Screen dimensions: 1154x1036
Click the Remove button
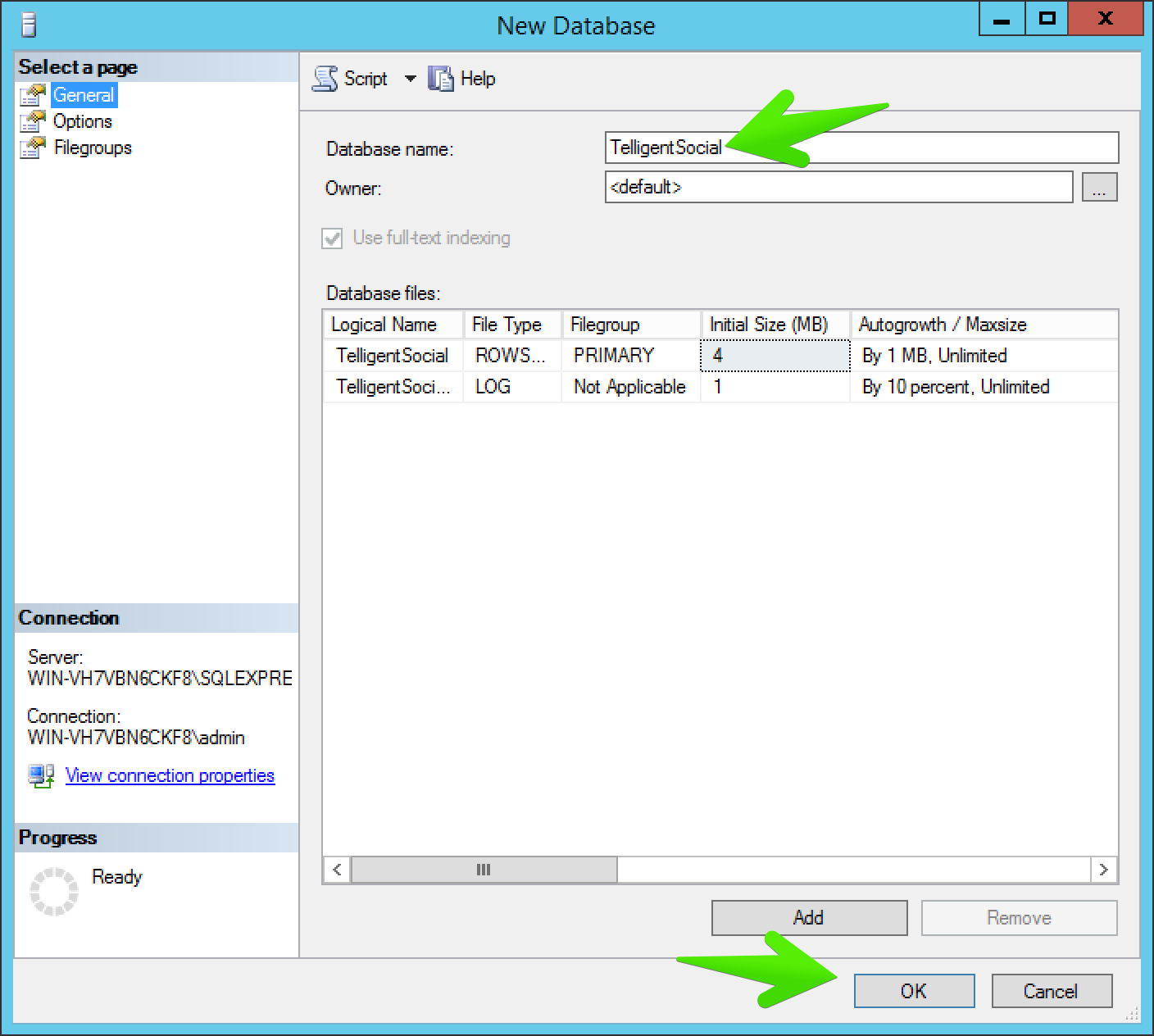click(x=1019, y=918)
